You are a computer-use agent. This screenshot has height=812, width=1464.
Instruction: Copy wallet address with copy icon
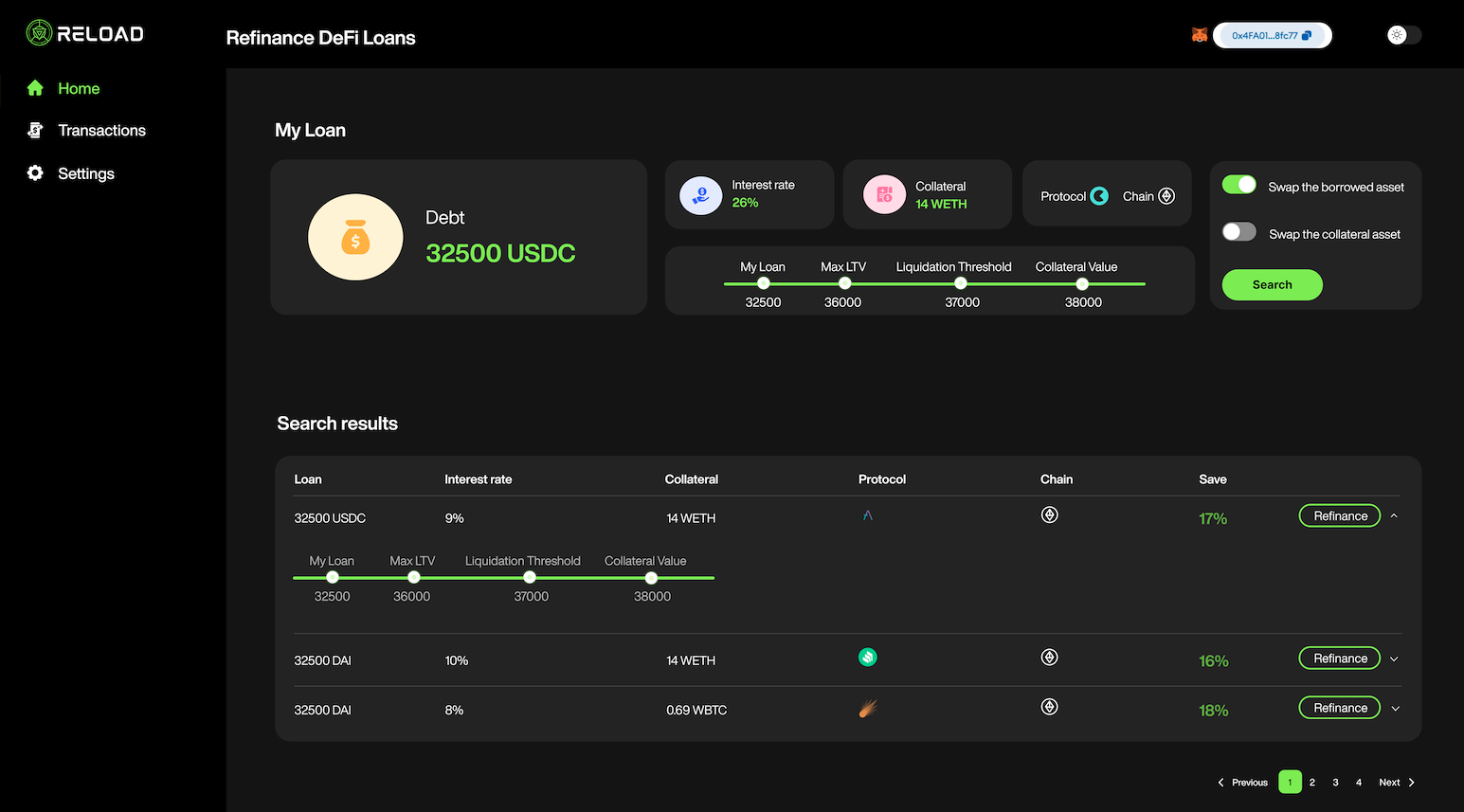(1307, 36)
